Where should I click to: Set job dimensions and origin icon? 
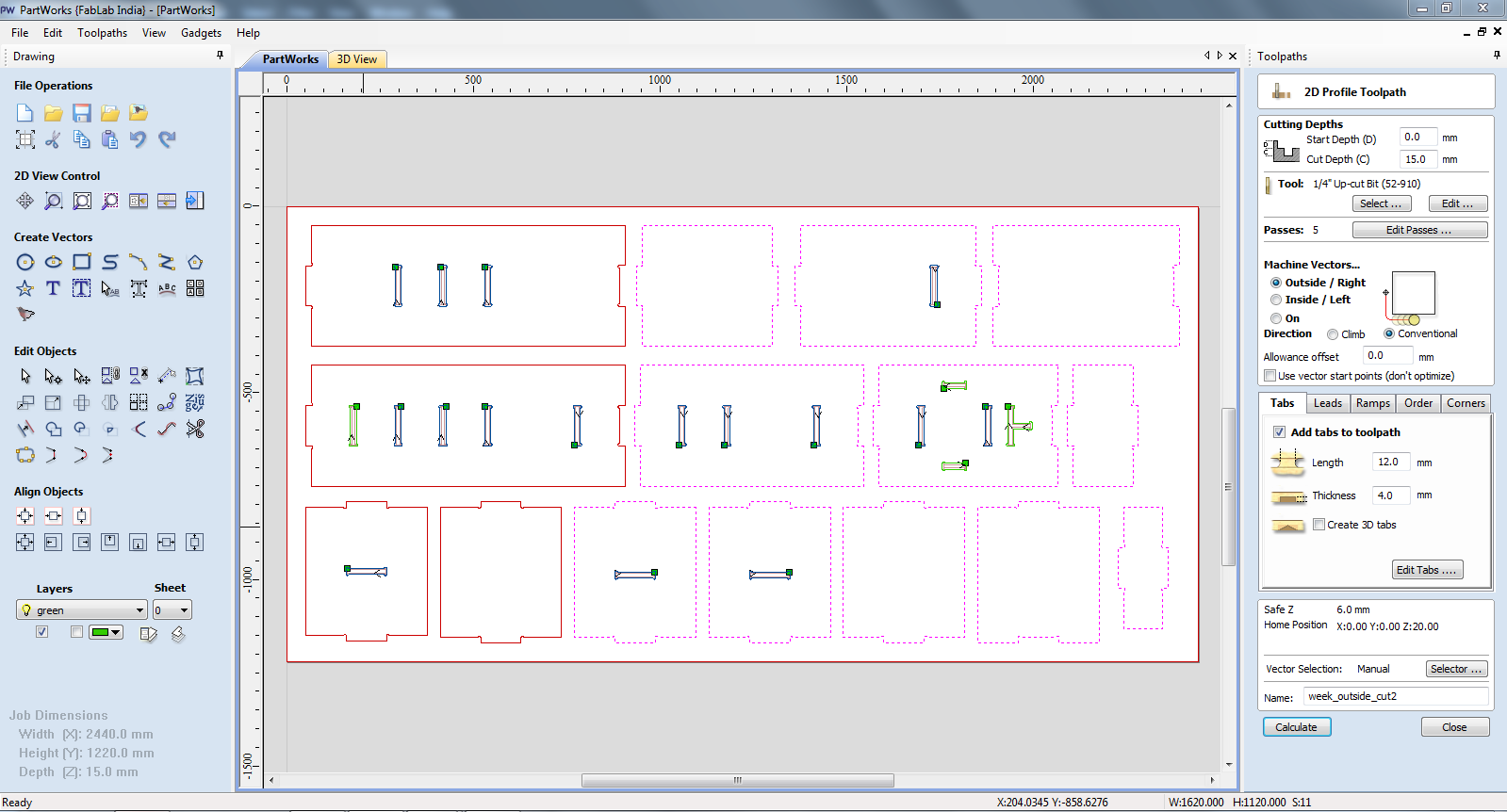coord(25,139)
